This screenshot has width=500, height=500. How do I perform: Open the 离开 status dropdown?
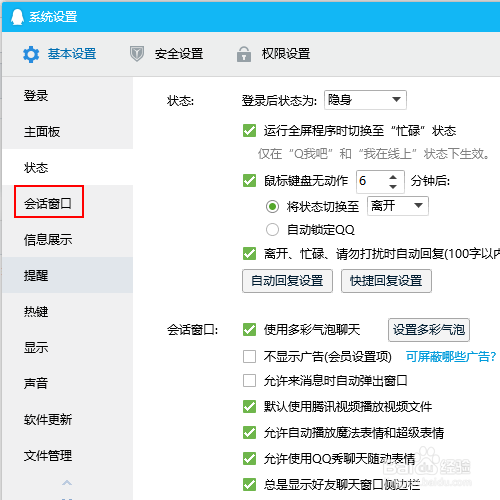398,206
